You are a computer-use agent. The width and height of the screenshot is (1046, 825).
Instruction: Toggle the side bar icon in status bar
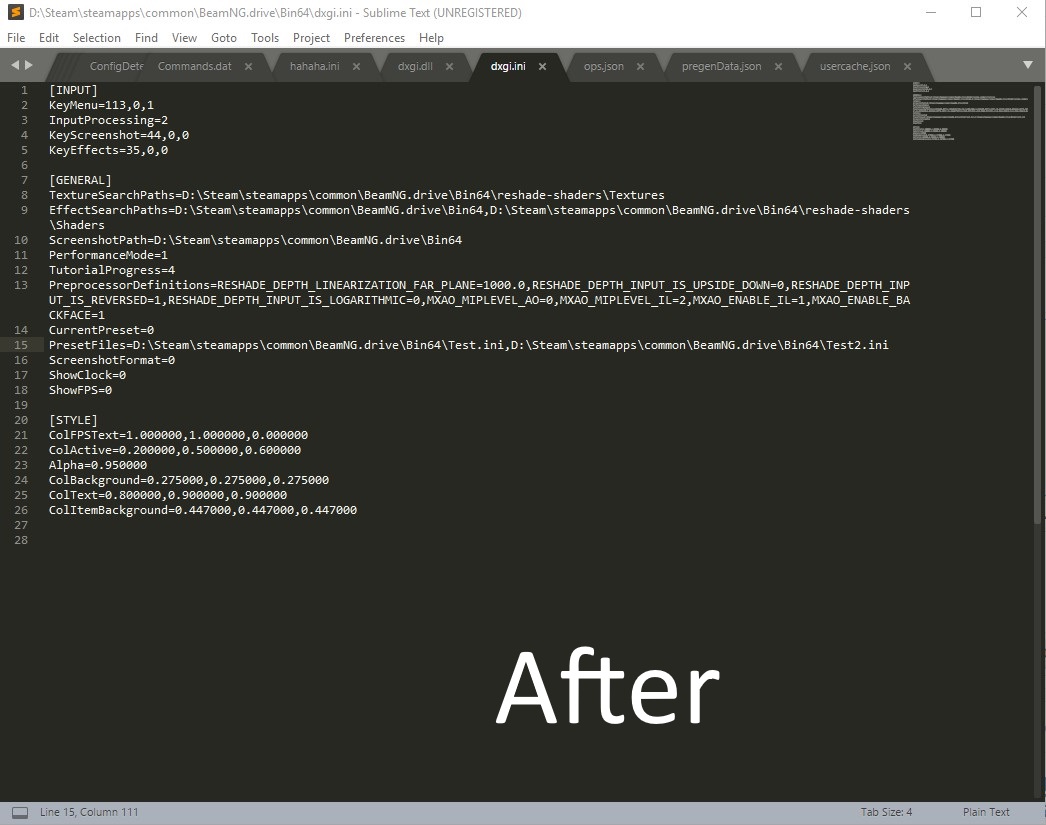click(20, 812)
